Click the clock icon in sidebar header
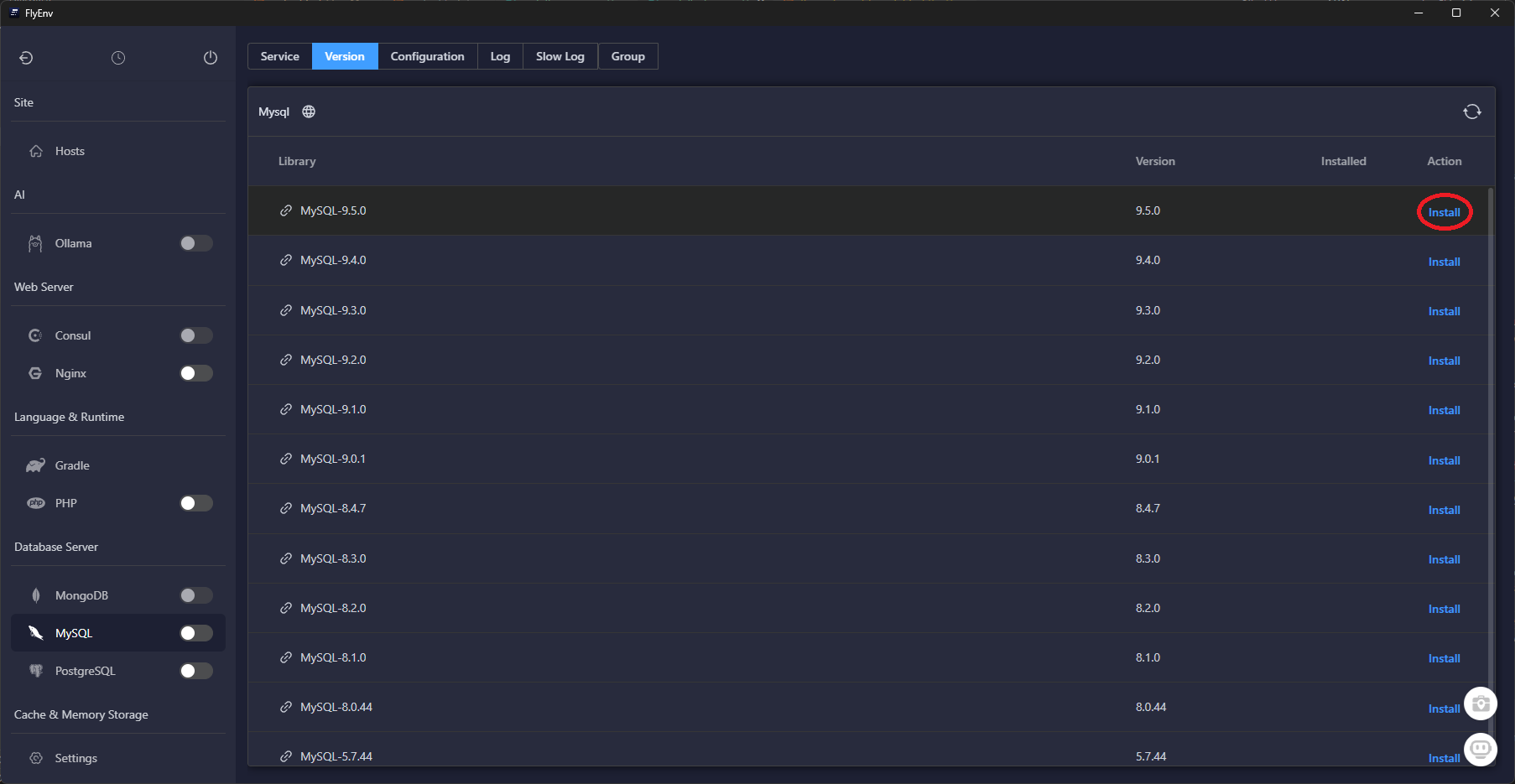The width and height of the screenshot is (1515, 784). pos(118,58)
